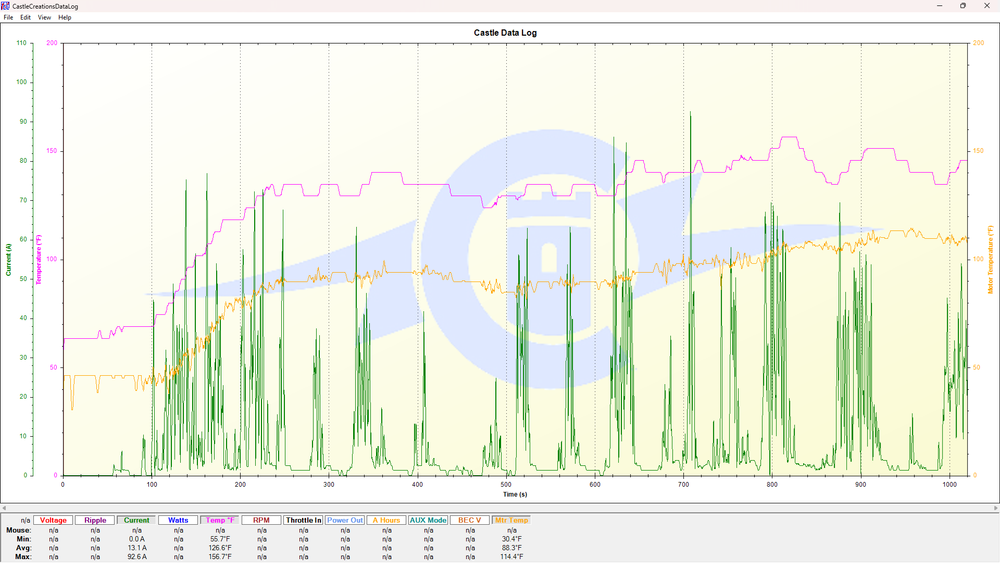Click the Min: row label

tap(24, 539)
